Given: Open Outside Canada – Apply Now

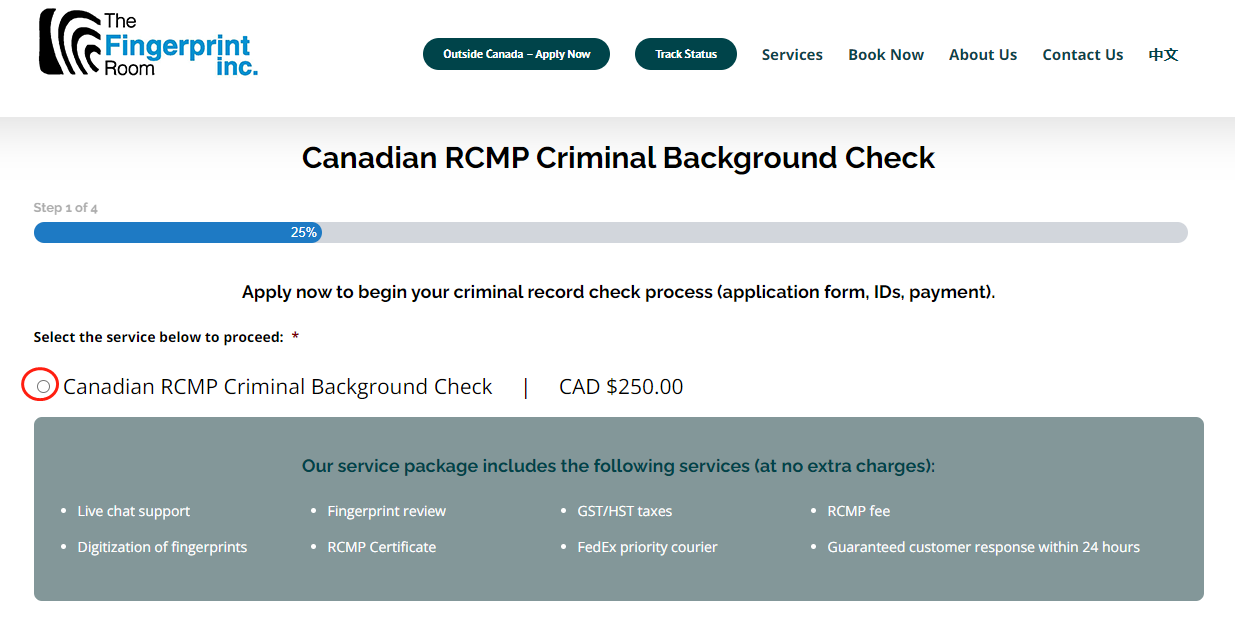Looking at the screenshot, I should (x=516, y=54).
